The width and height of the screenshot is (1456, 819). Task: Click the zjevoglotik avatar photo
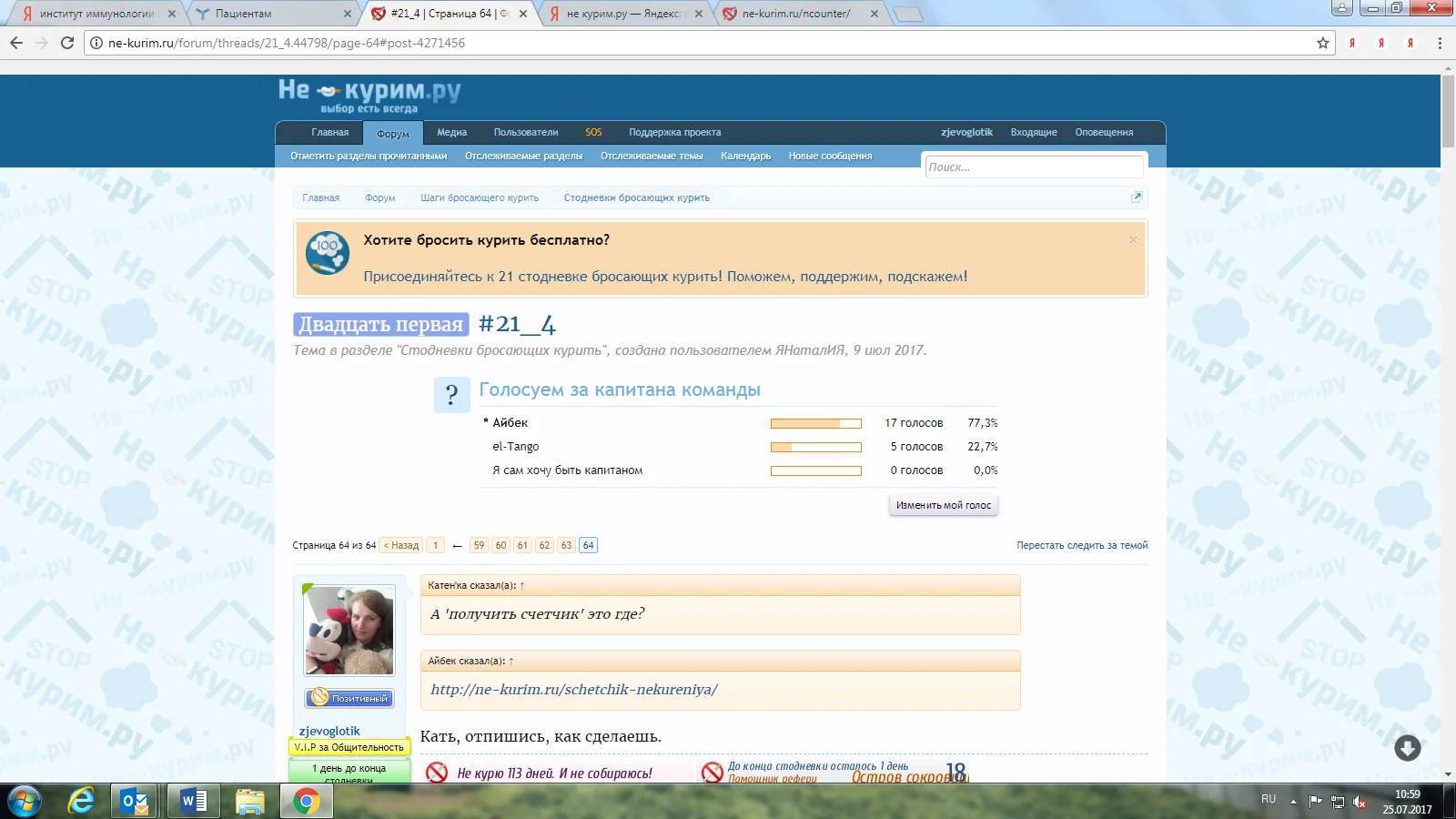click(349, 630)
